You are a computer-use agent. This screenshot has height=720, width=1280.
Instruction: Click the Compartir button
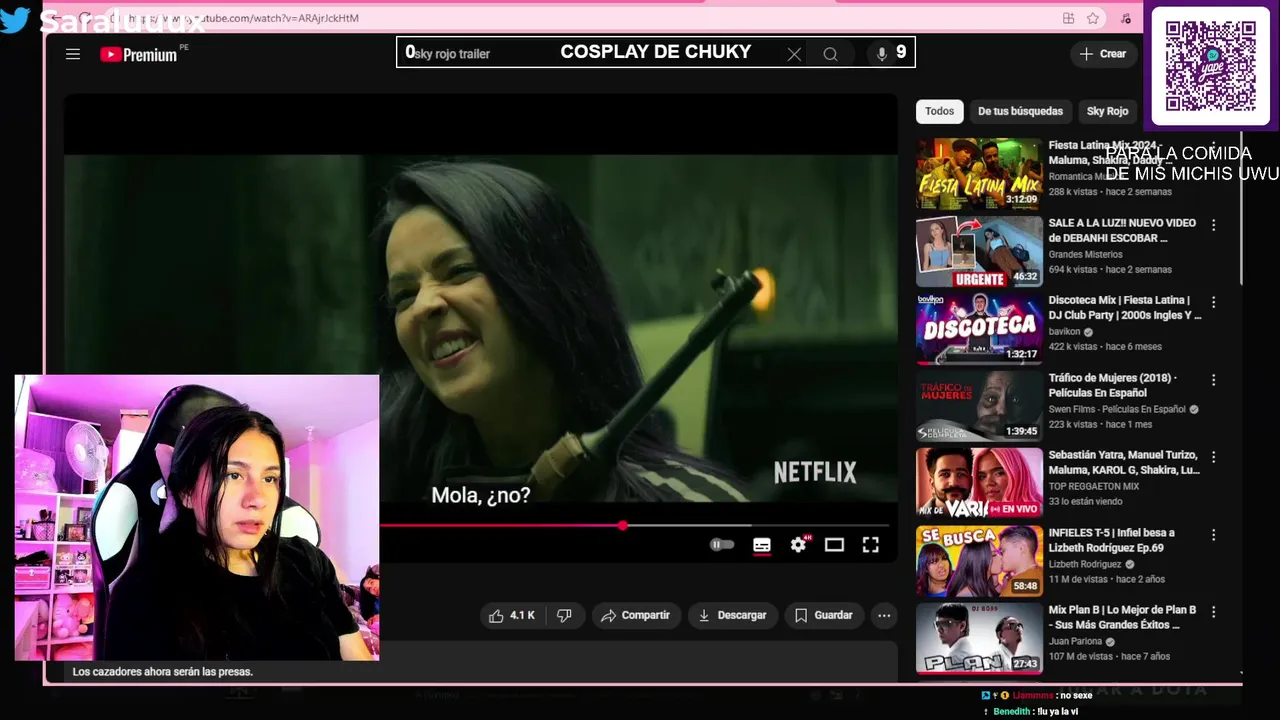click(x=635, y=615)
